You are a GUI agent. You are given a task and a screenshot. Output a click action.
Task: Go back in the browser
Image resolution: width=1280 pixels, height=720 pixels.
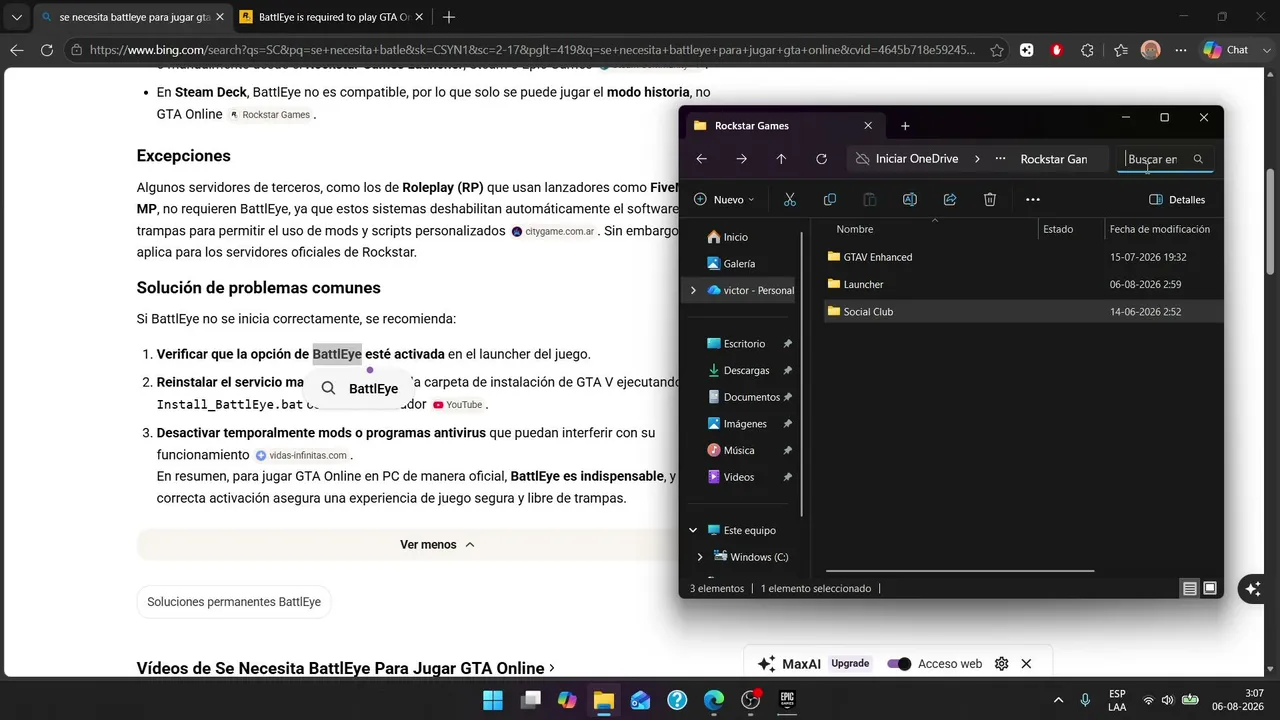(x=17, y=50)
